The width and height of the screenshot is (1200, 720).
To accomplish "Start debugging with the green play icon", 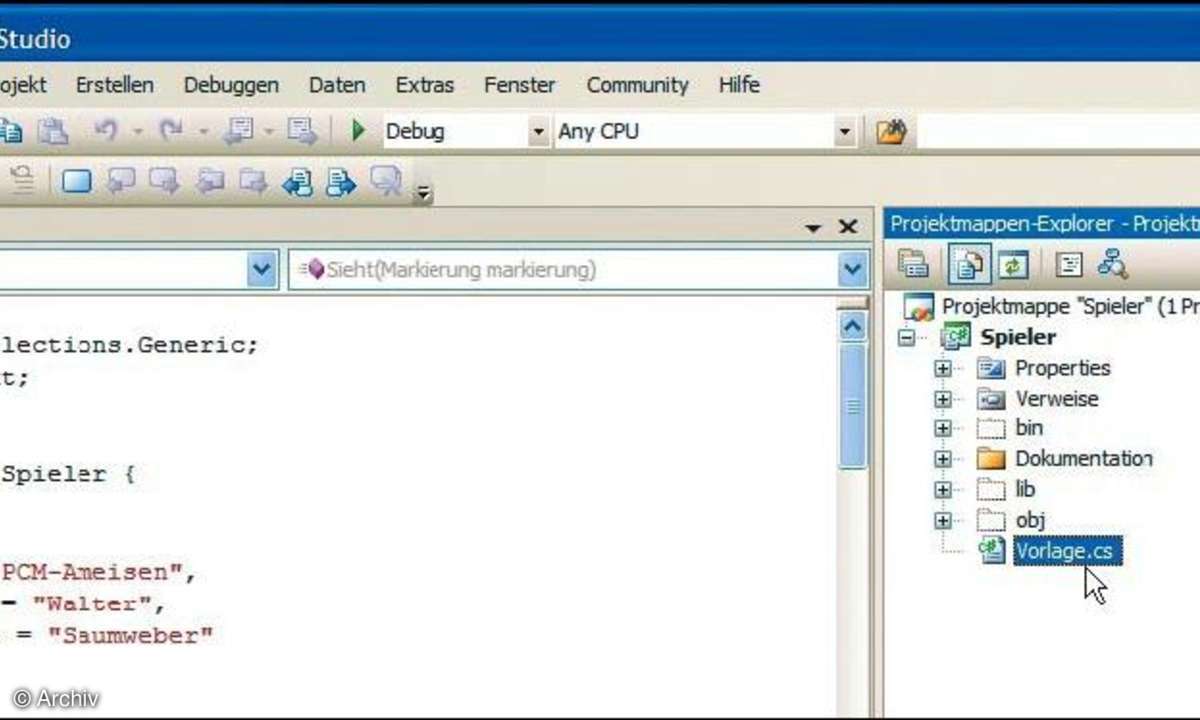I will pyautogui.click(x=359, y=131).
